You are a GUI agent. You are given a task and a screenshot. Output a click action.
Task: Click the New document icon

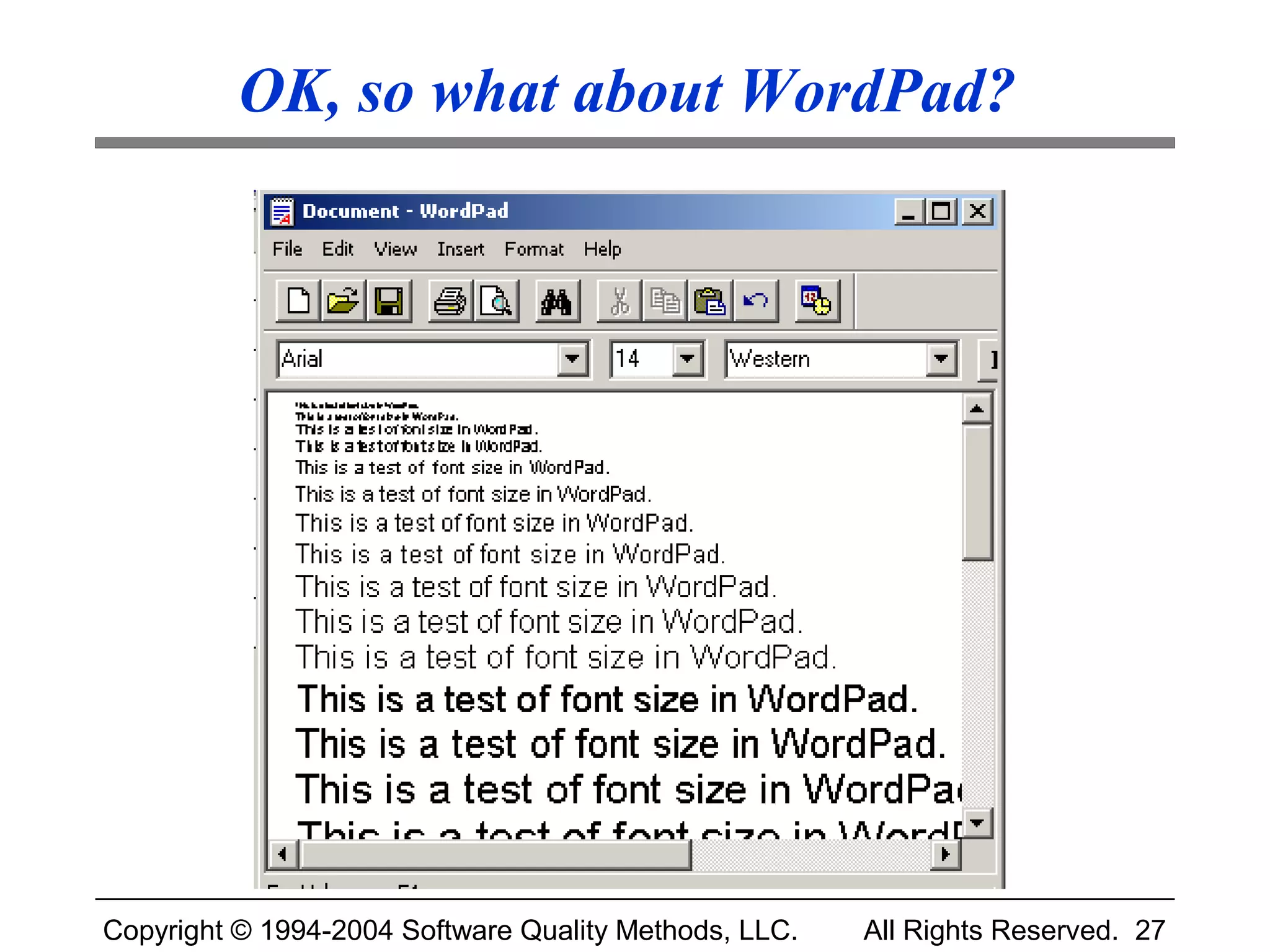(298, 301)
